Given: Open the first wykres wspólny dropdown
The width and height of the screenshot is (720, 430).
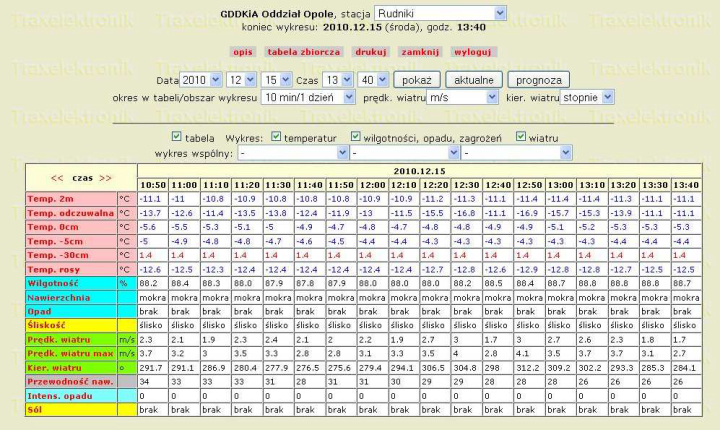Looking at the screenshot, I should (293, 153).
